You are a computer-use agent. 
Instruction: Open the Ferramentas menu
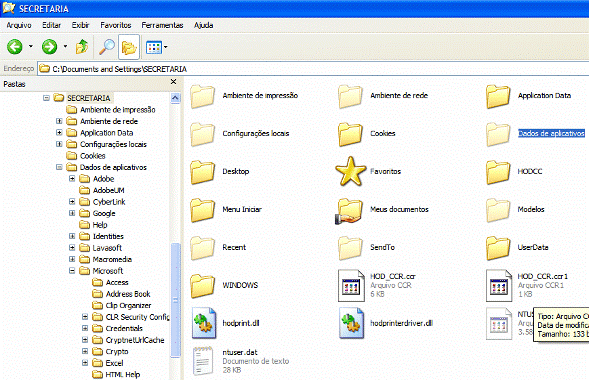click(162, 25)
